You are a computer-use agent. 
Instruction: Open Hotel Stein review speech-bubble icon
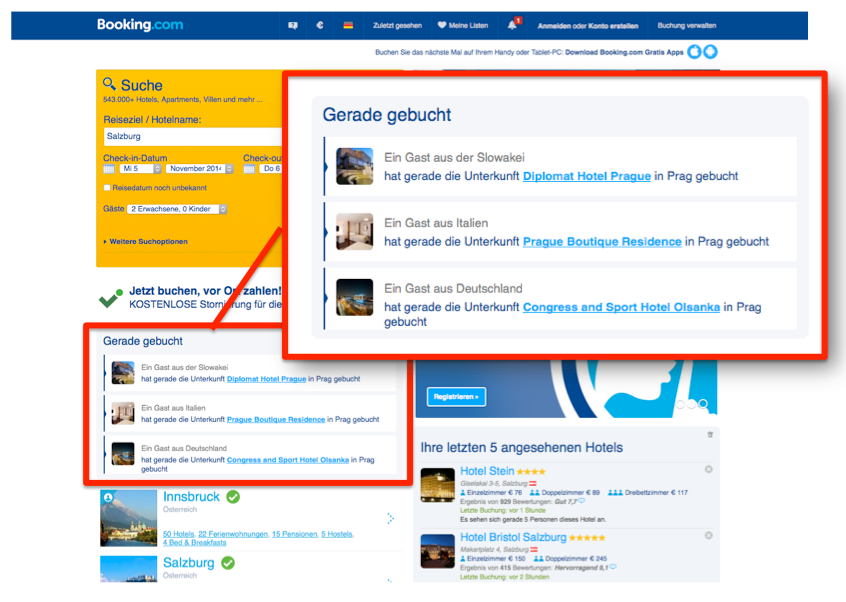(582, 501)
